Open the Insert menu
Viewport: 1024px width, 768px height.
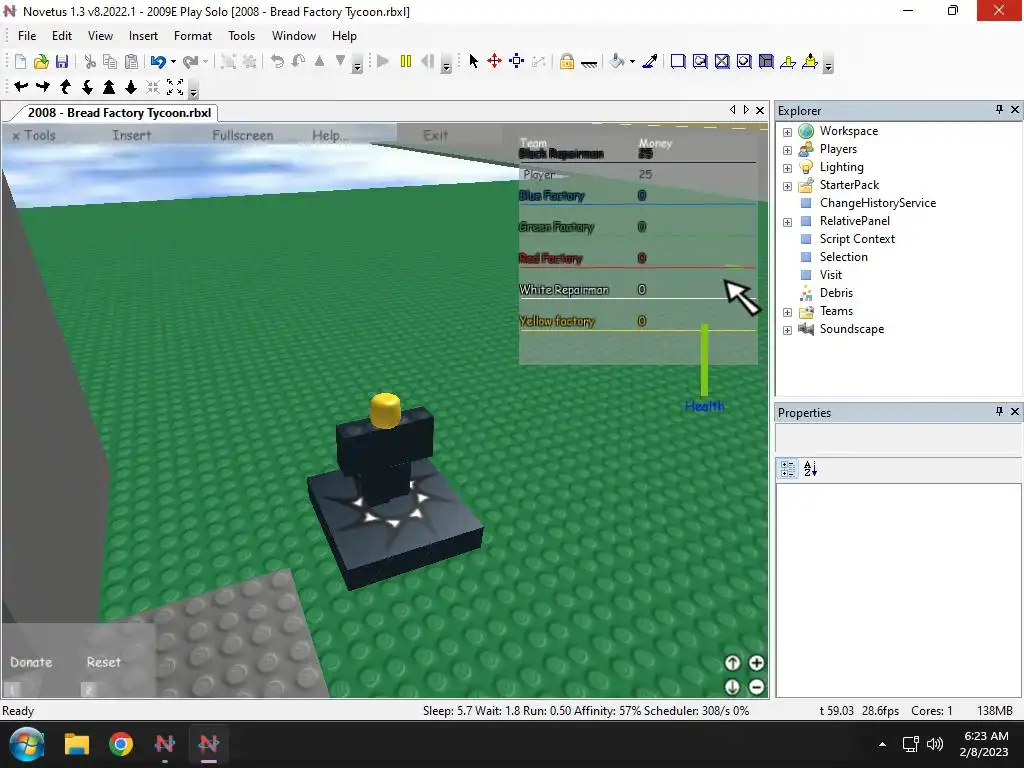click(x=143, y=36)
